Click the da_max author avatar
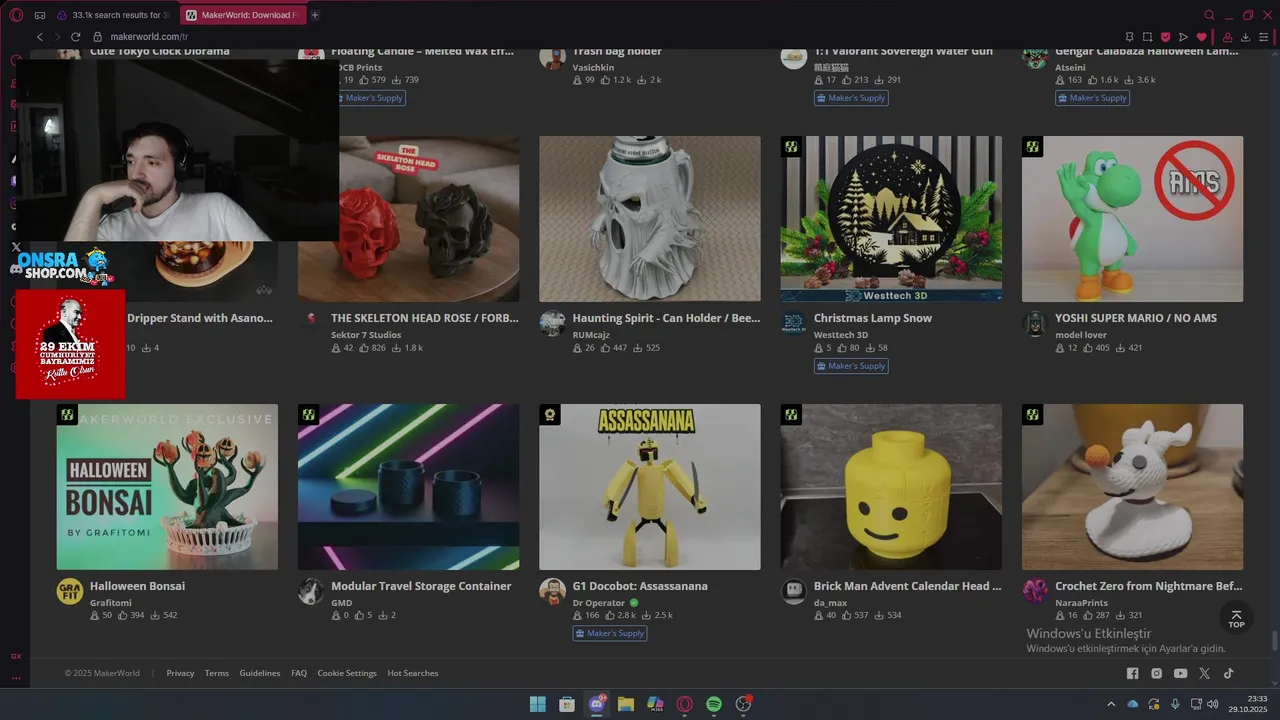Image resolution: width=1280 pixels, height=720 pixels. coord(794,591)
